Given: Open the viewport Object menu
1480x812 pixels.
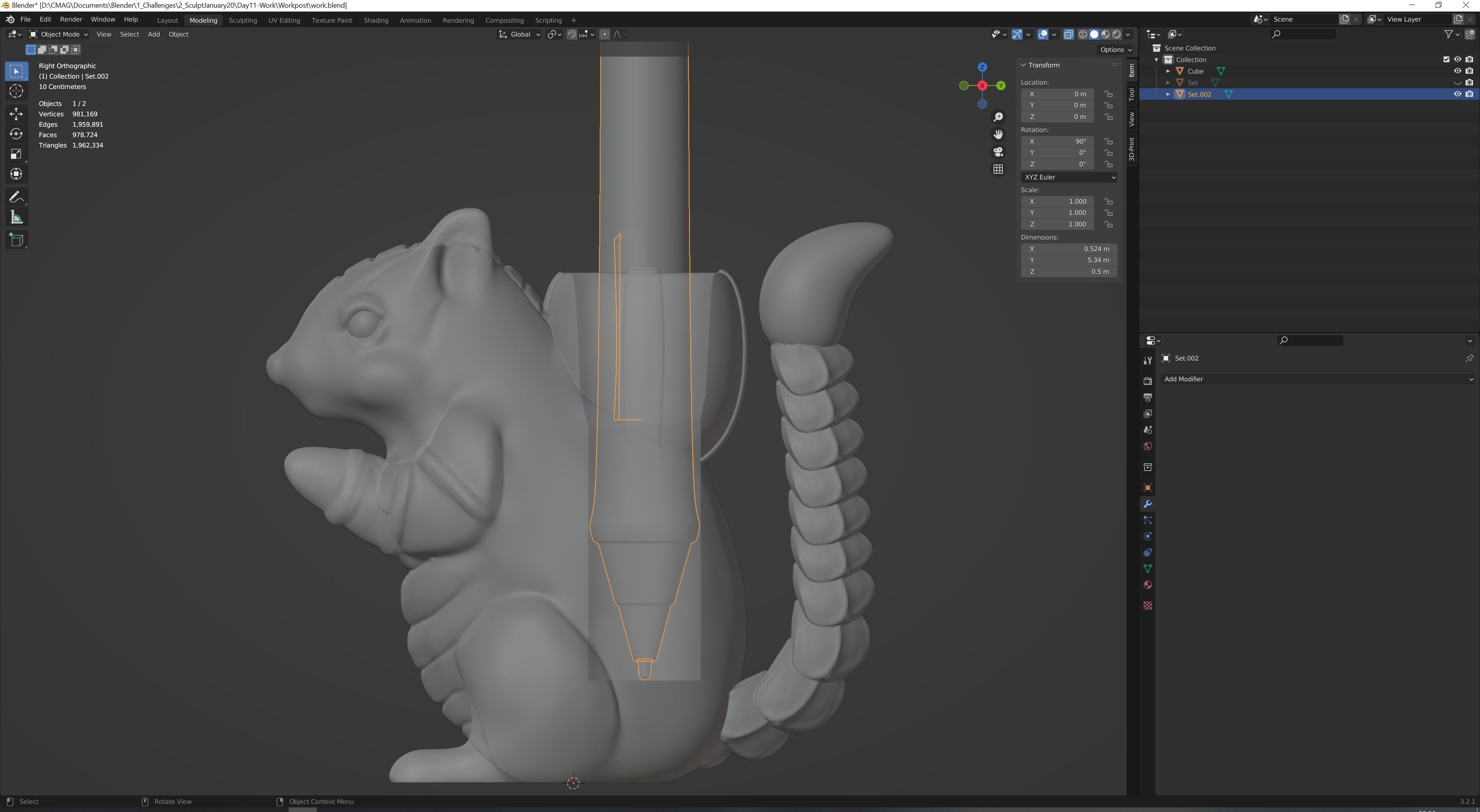Looking at the screenshot, I should point(178,34).
